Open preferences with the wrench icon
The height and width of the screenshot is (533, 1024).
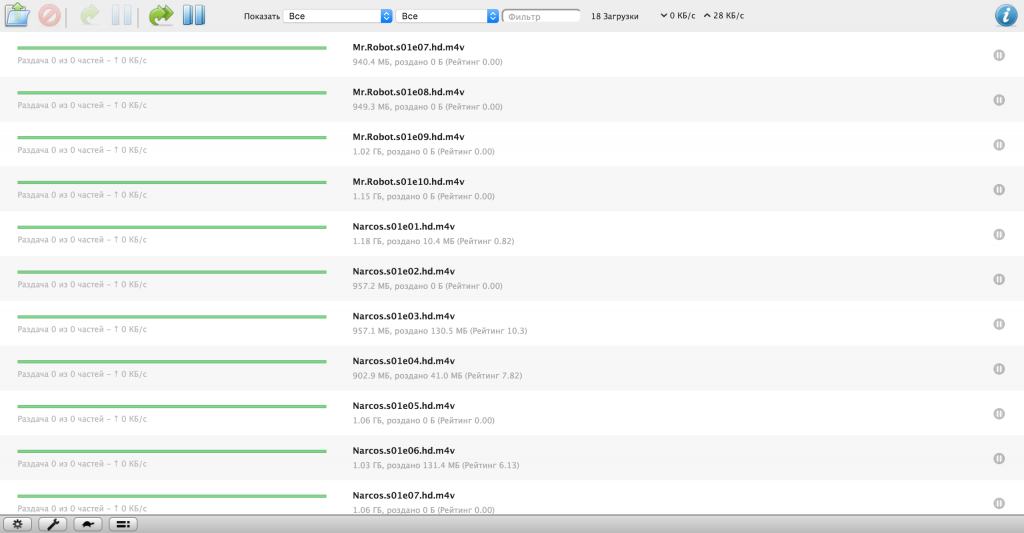tap(53, 524)
